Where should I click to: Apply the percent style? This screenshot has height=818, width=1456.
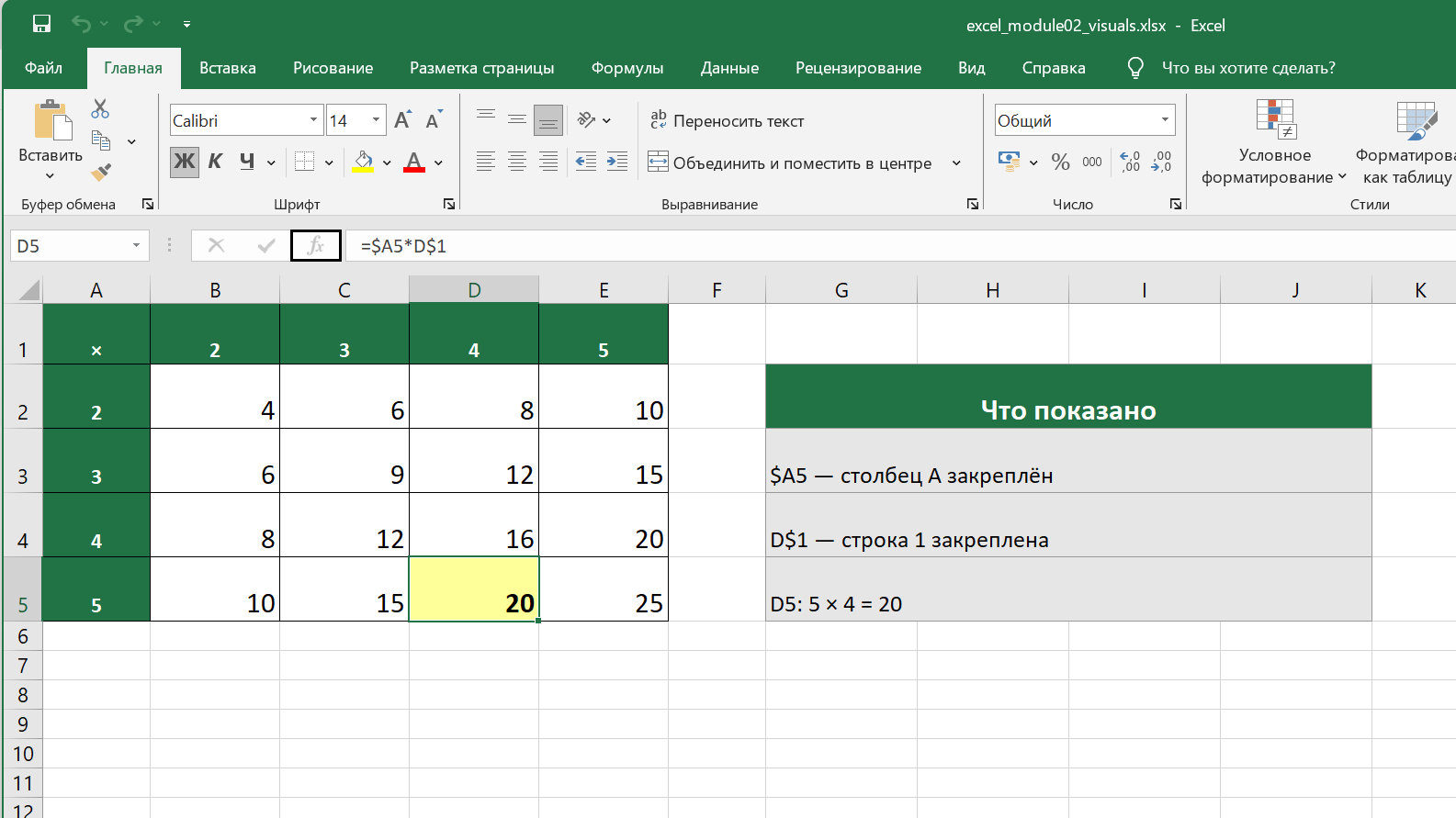[1061, 162]
